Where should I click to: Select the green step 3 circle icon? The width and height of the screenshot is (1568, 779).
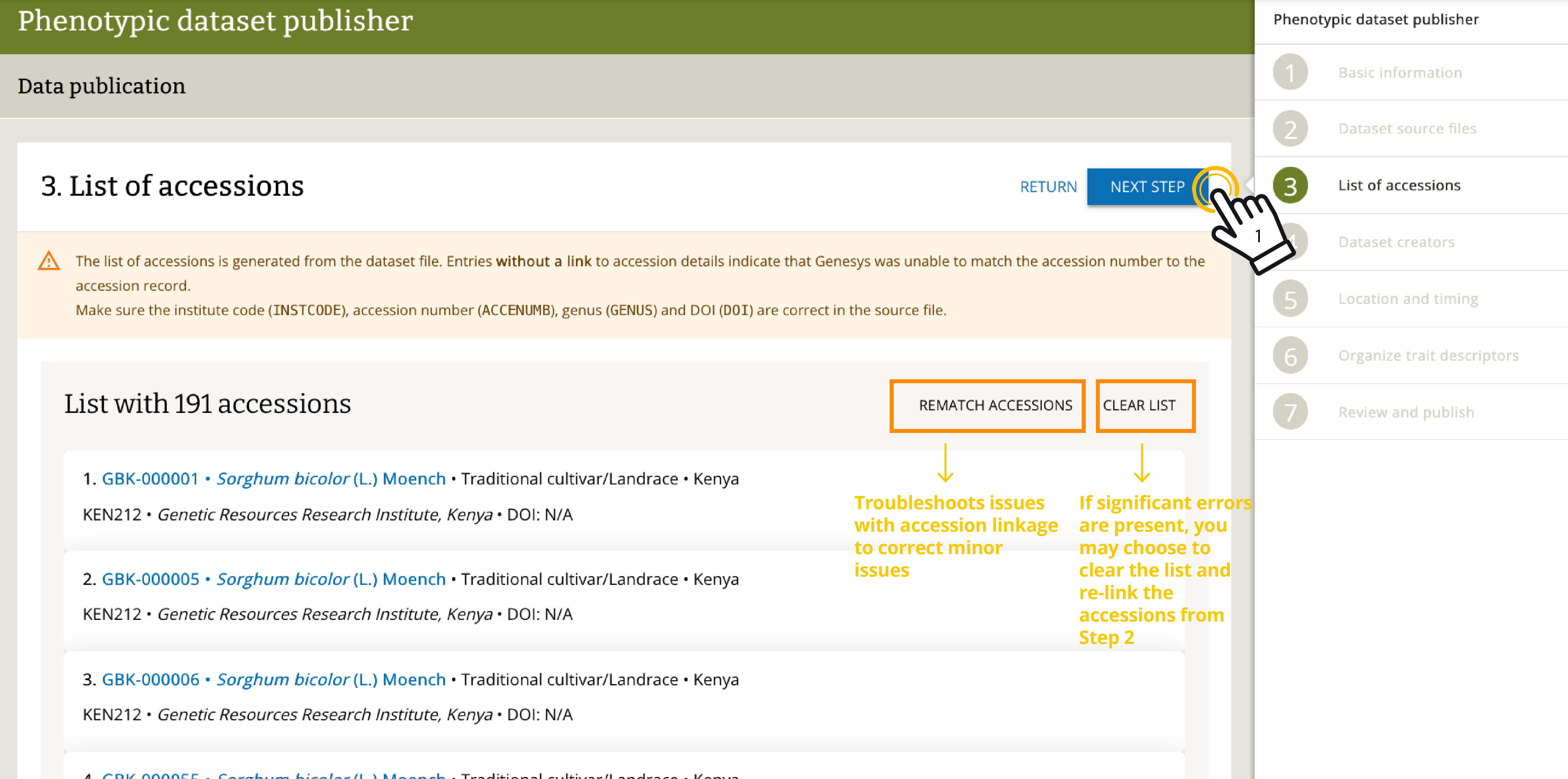tap(1290, 185)
